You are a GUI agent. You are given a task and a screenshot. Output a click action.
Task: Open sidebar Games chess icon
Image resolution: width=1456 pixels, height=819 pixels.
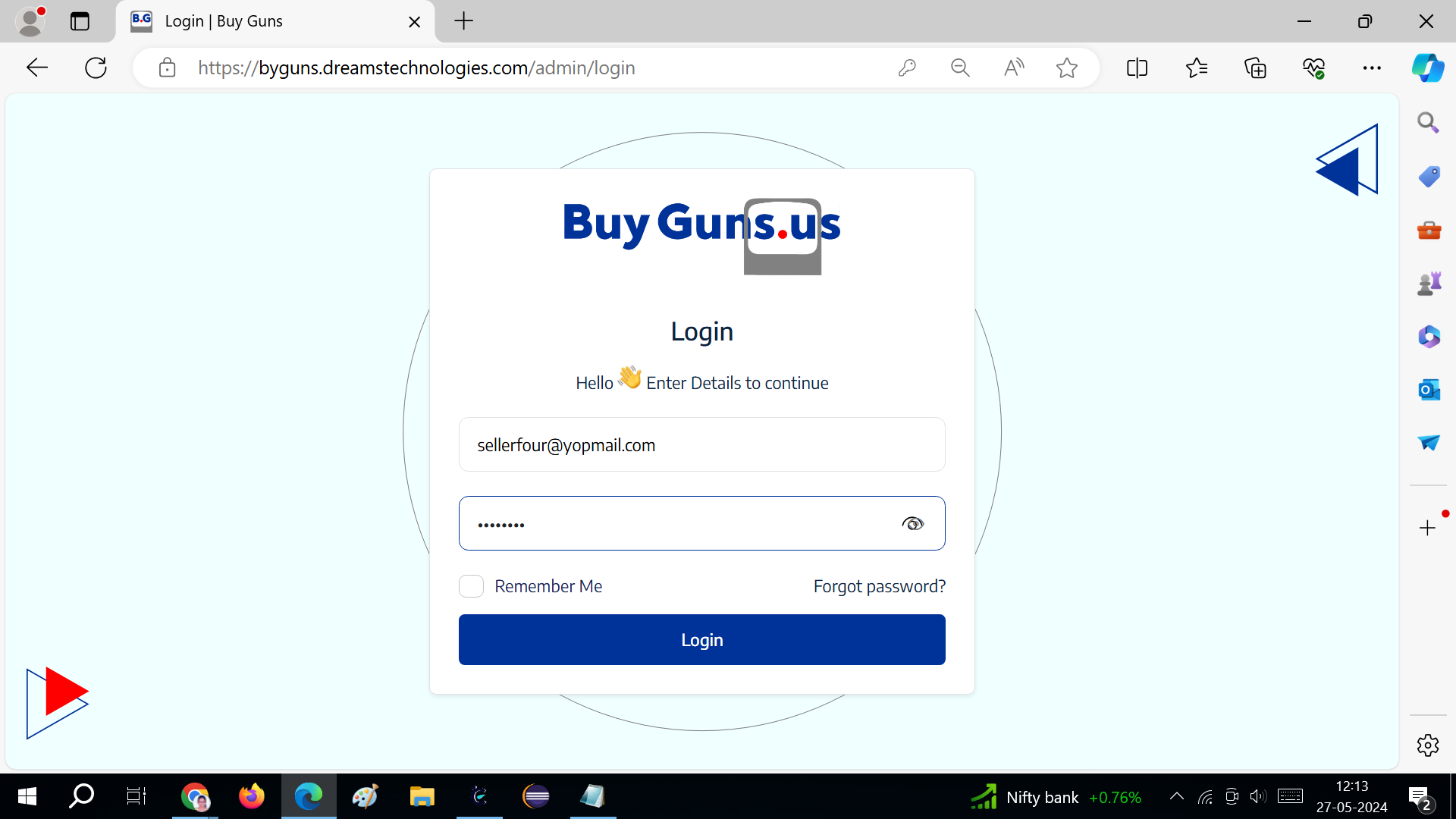[x=1429, y=284]
